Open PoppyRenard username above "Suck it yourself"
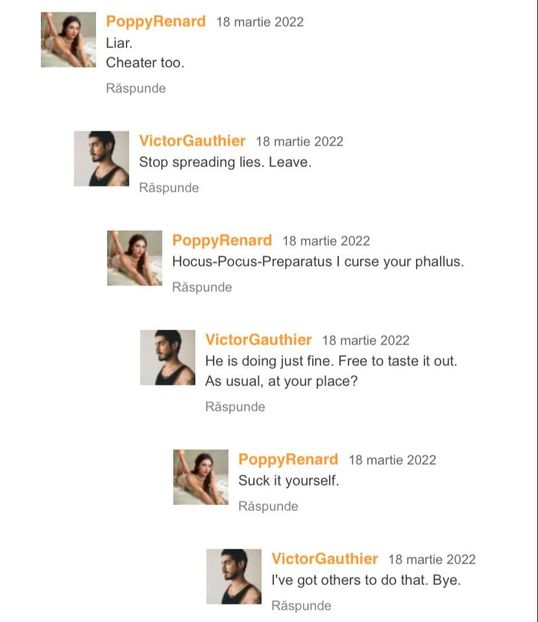 pyautogui.click(x=288, y=460)
